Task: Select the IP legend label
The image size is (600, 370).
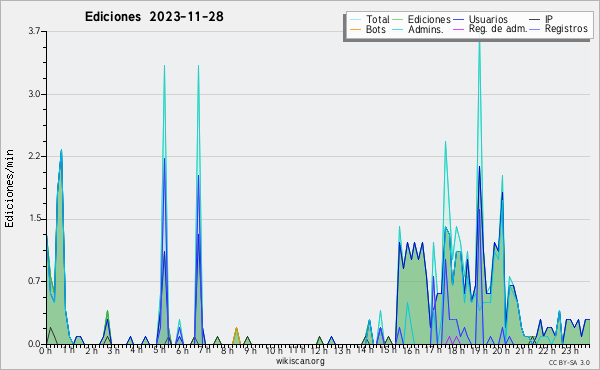Action: click(x=549, y=19)
